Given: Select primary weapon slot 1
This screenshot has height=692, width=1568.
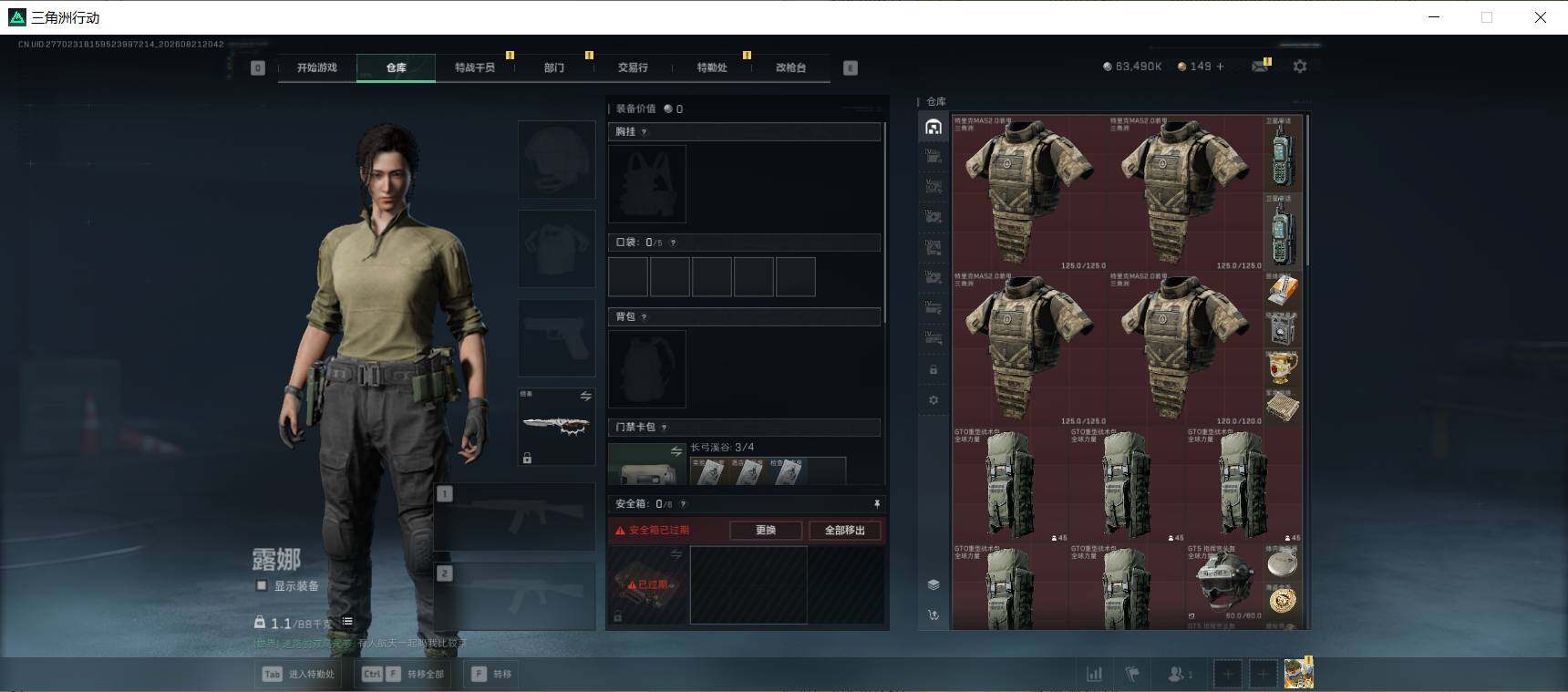Looking at the screenshot, I should pos(516,517).
